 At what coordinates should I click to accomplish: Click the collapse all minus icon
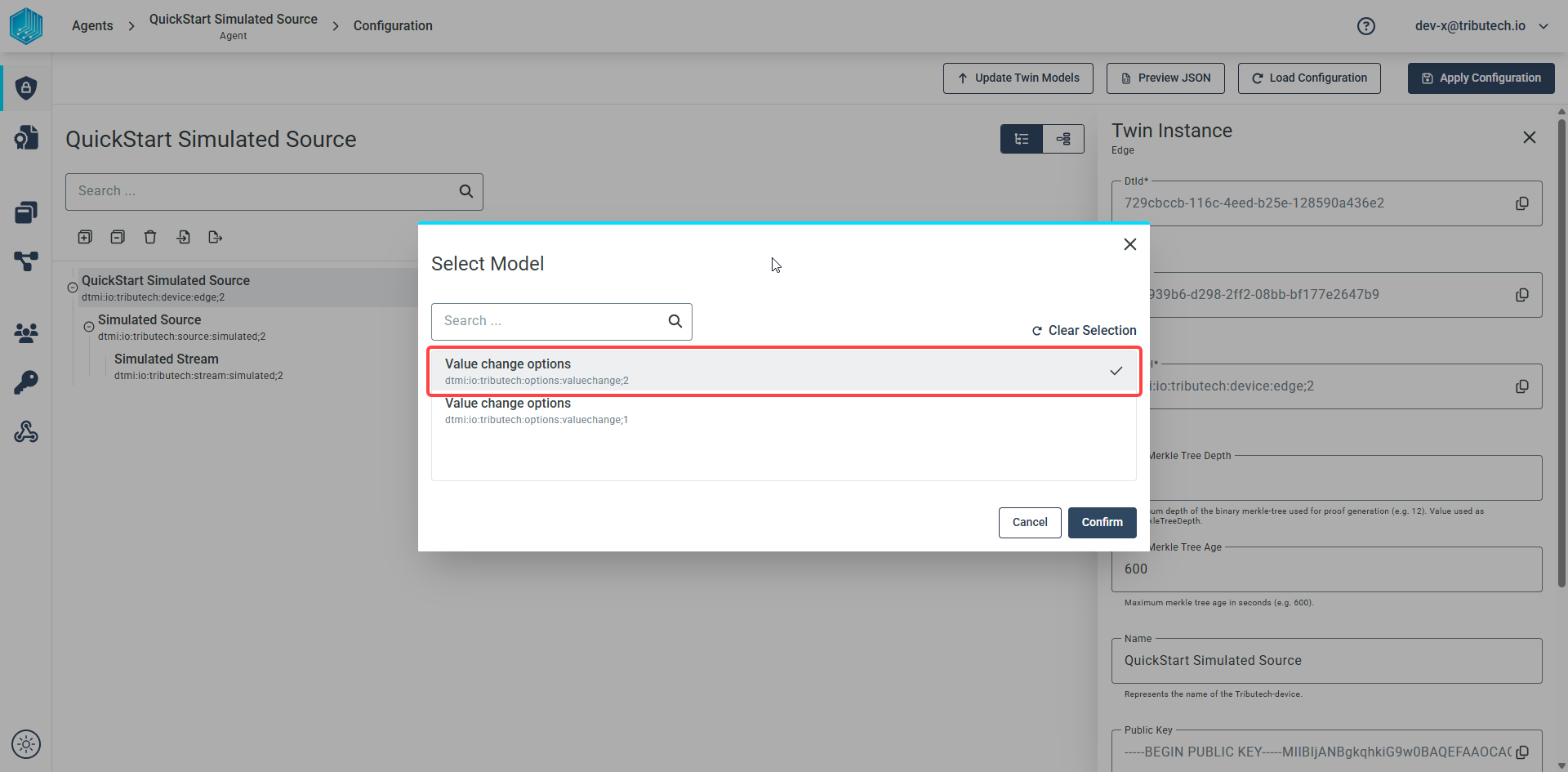tap(118, 237)
